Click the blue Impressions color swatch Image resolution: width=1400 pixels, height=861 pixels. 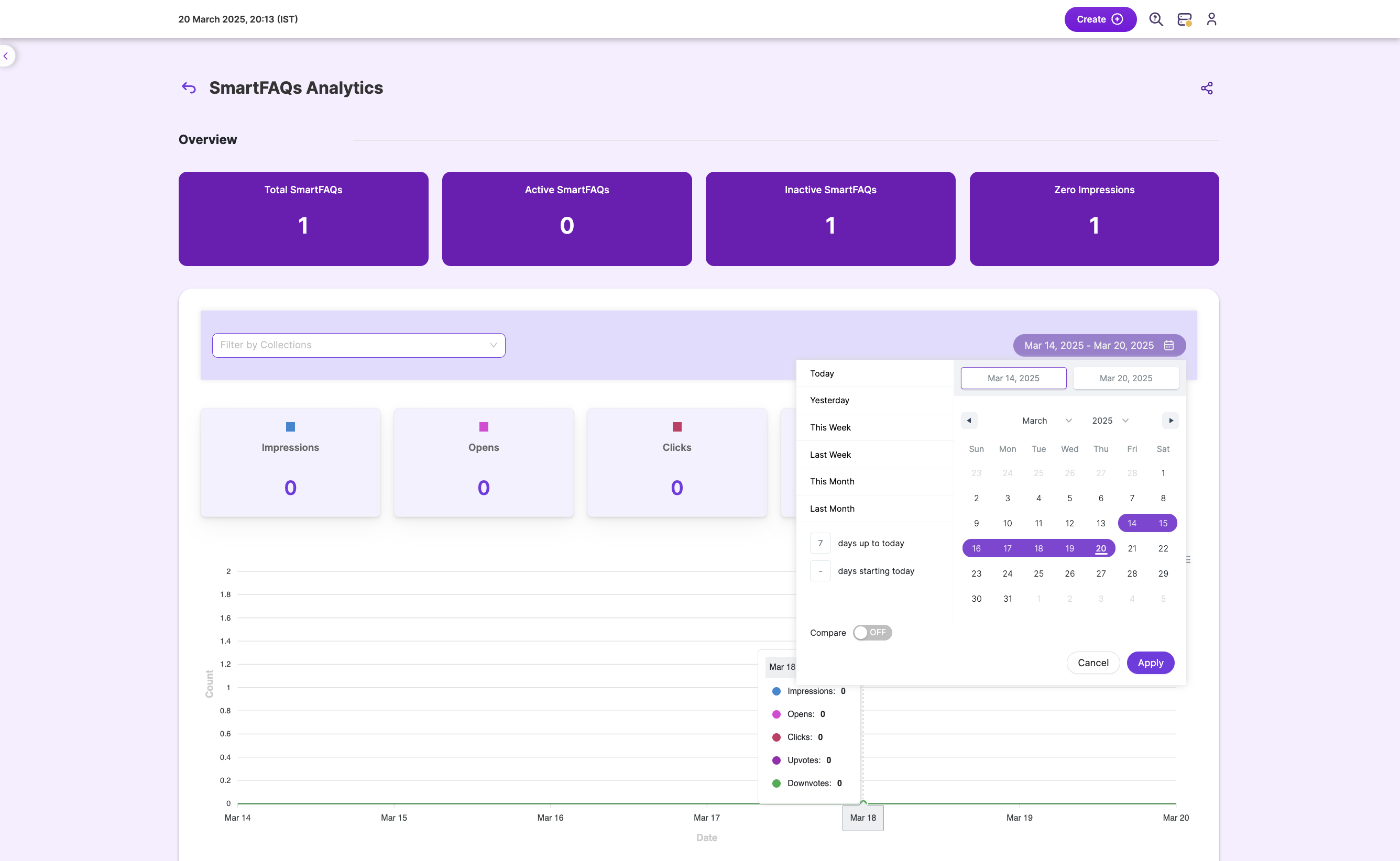point(290,426)
